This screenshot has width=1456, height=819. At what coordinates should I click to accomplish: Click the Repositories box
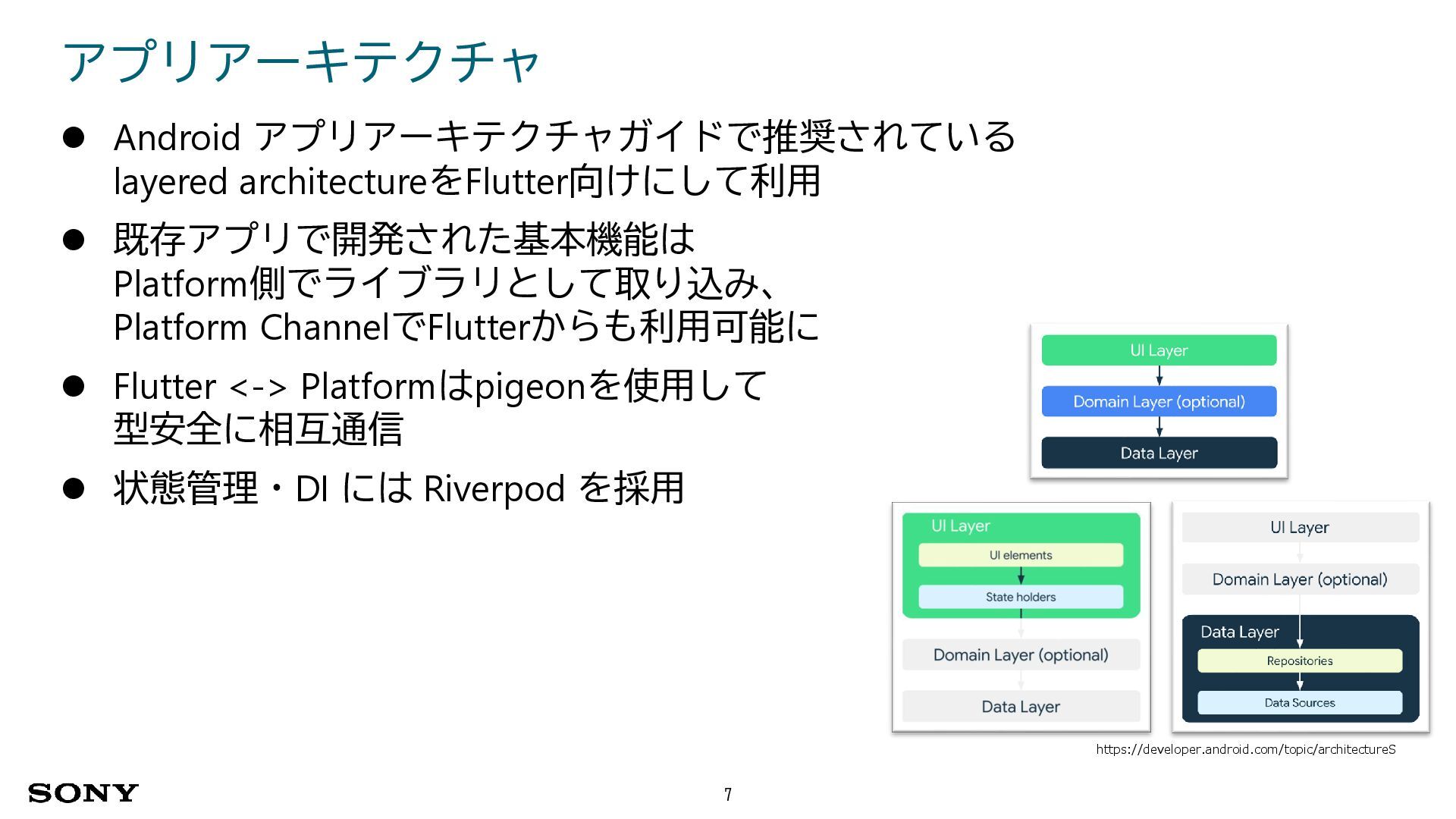coord(1300,661)
